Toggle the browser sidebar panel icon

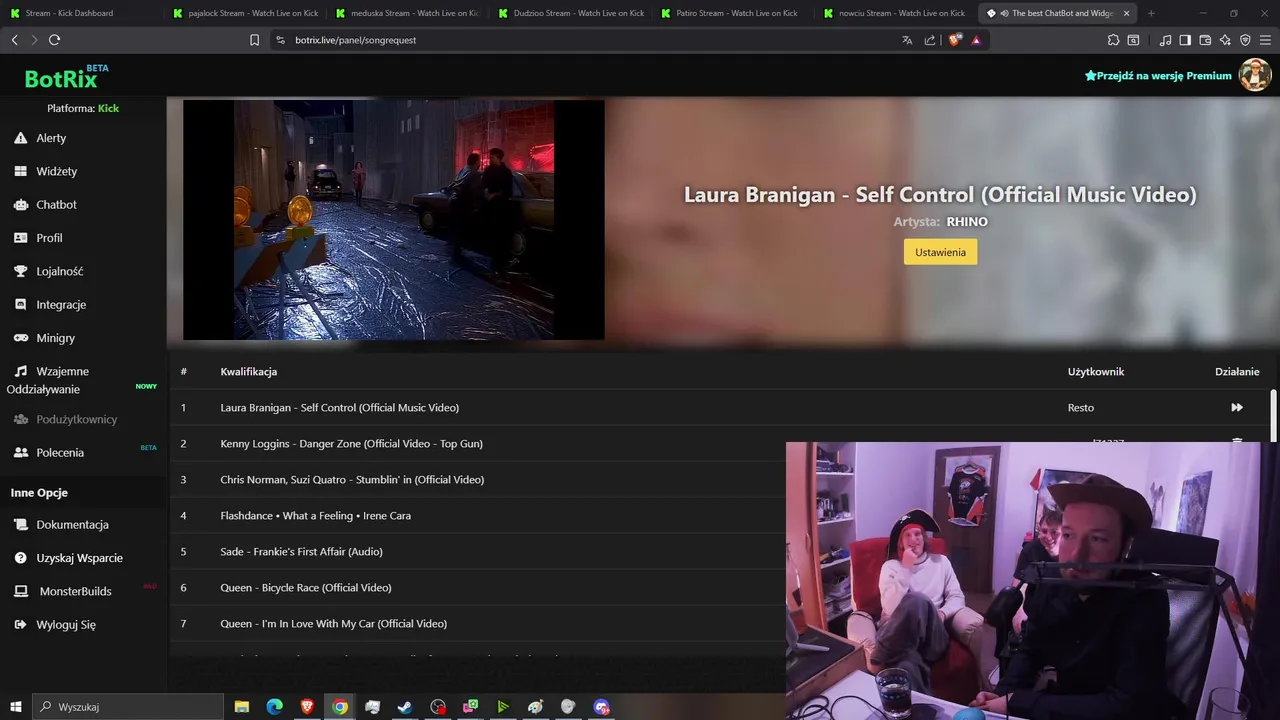(1185, 40)
